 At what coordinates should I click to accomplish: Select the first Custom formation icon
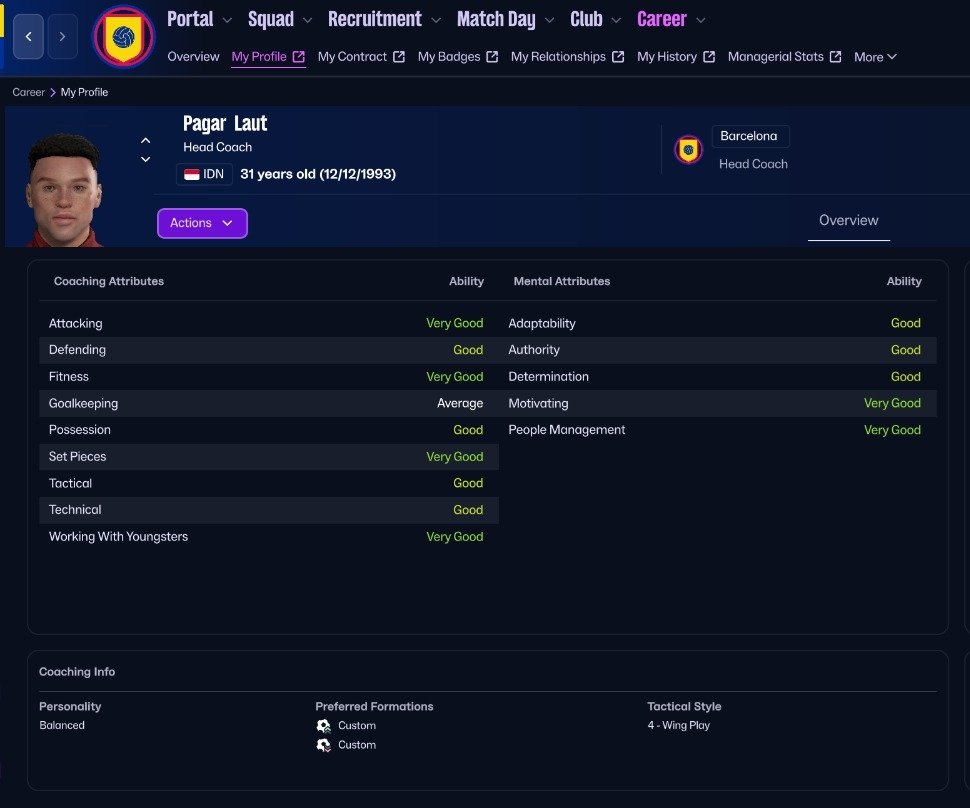pyautogui.click(x=324, y=726)
